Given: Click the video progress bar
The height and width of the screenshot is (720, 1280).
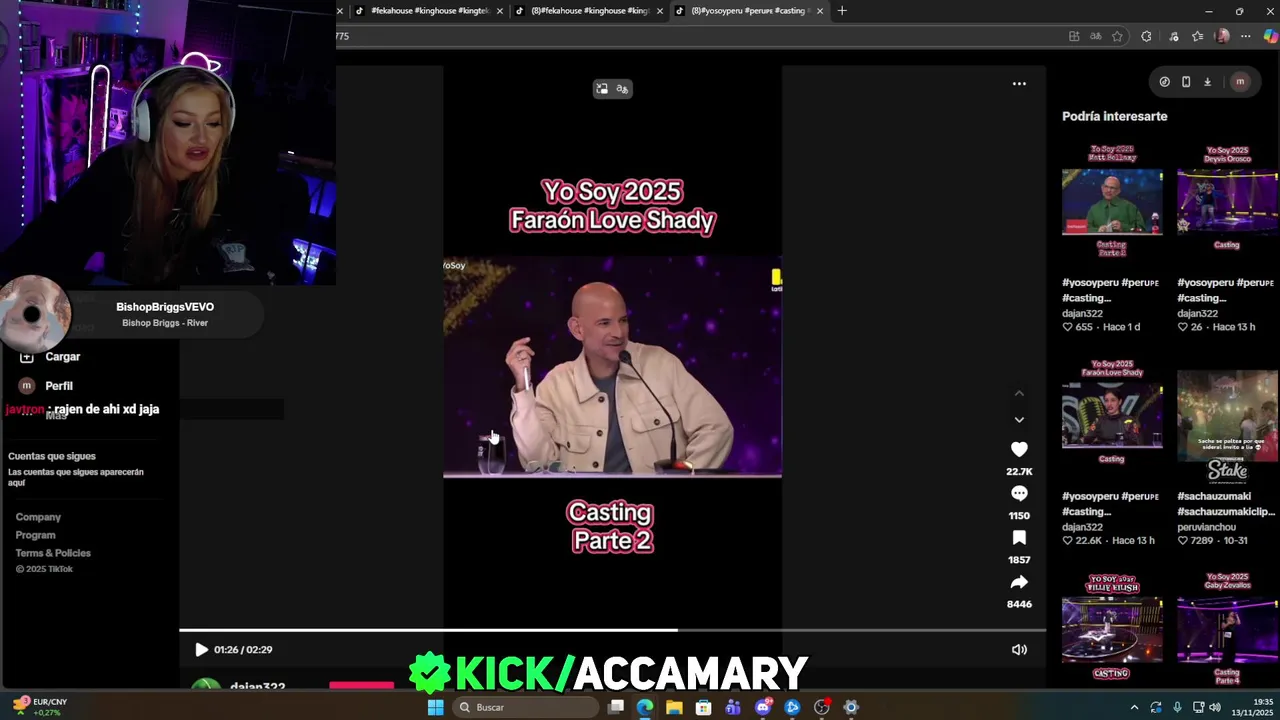Looking at the screenshot, I should 612,631.
